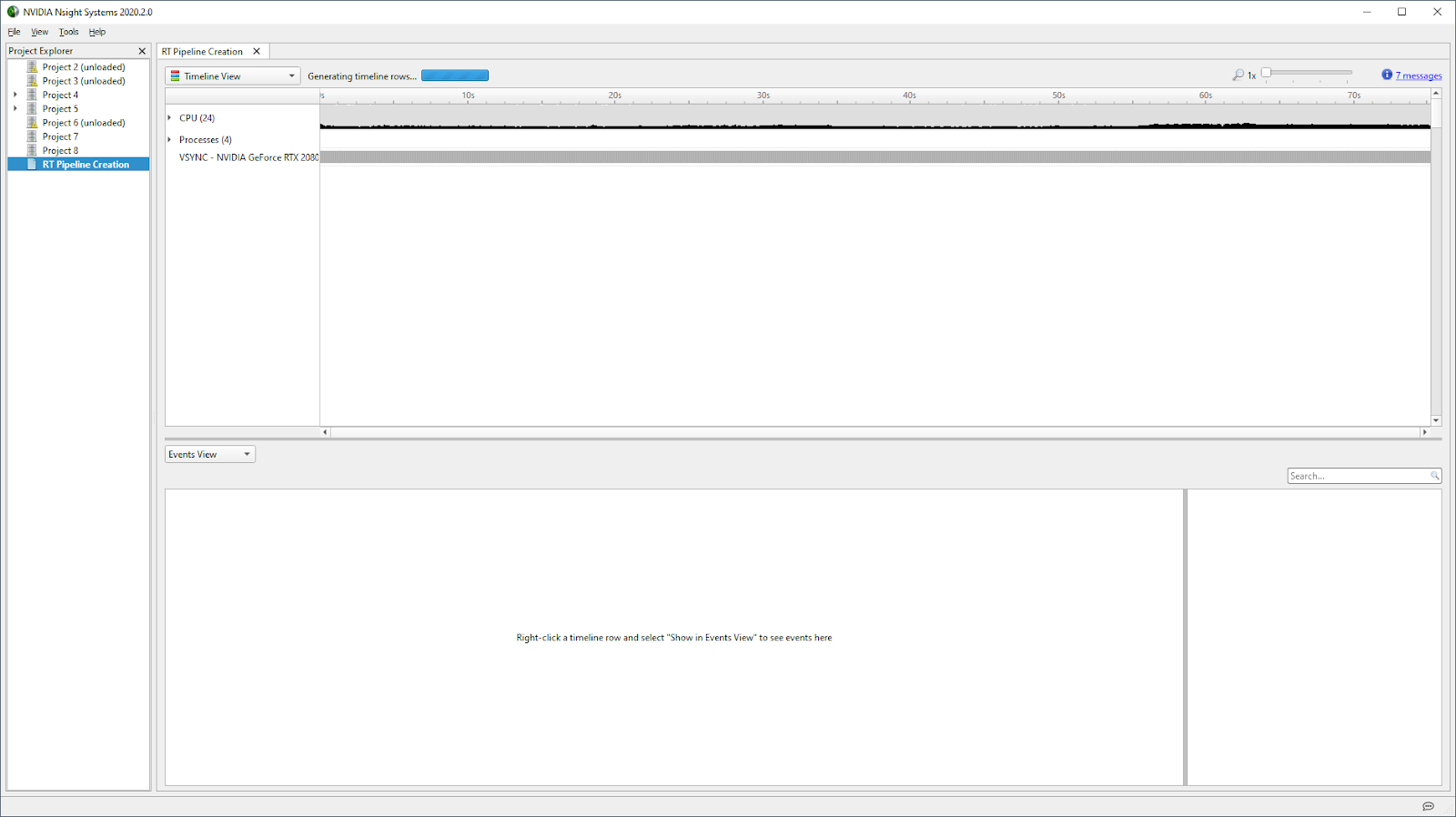
Task: Select Project 6 (unloaded) in Project Explorer
Action: tap(84, 123)
